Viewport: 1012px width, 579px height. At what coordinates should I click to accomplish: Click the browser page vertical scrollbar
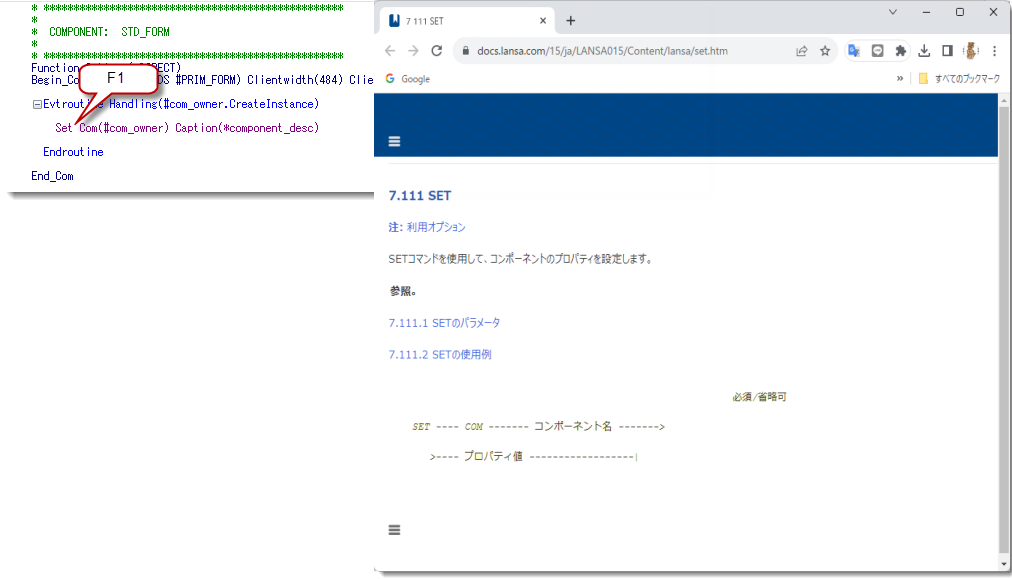[x=1004, y=332]
